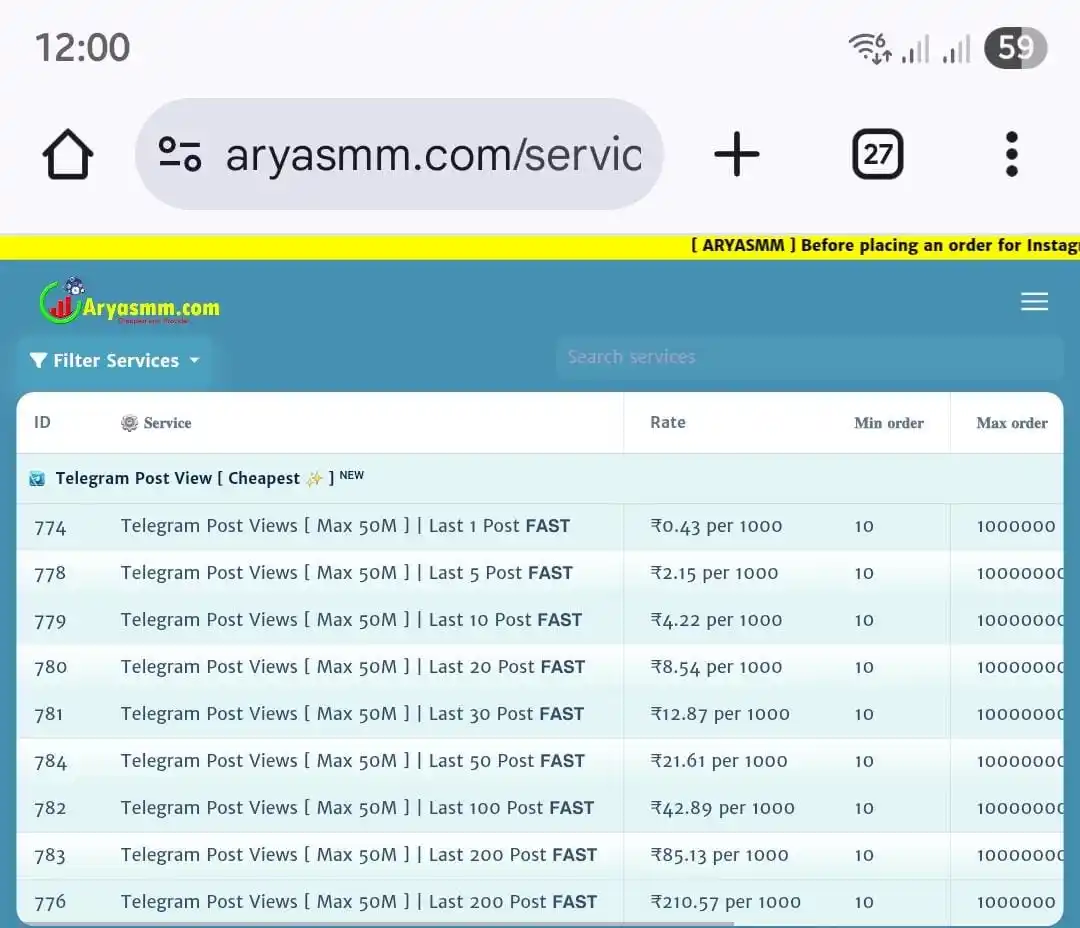Viewport: 1080px width, 928px height.
Task: Tap the battery indicator showing 59
Action: tap(1015, 48)
